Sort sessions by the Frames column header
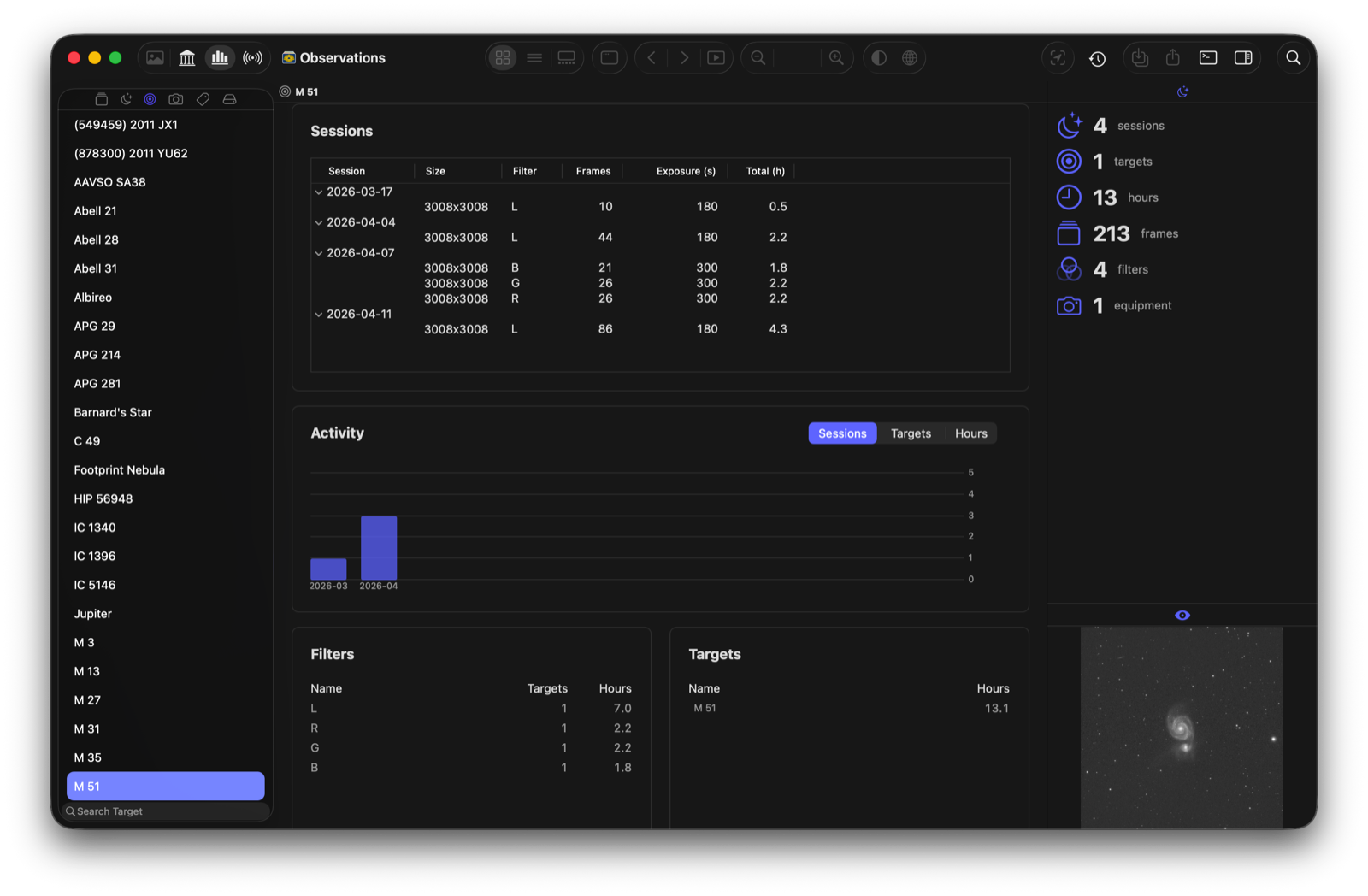This screenshot has width=1368, height=896. click(593, 171)
